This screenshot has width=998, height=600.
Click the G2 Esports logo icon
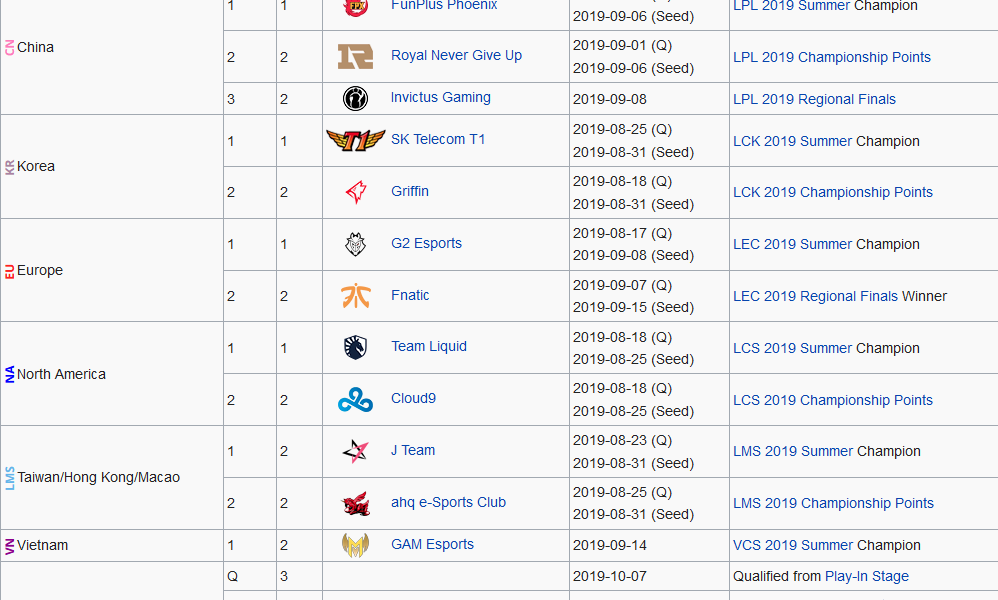(x=355, y=244)
